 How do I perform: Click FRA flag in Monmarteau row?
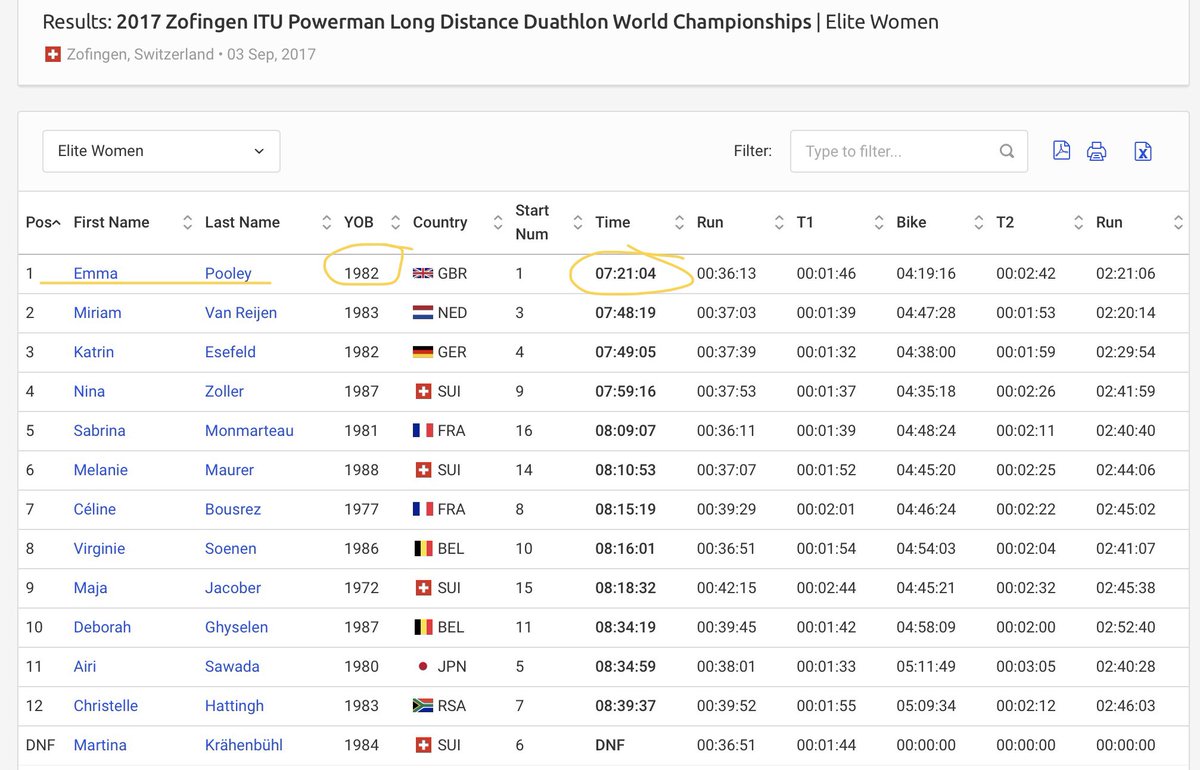(422, 430)
